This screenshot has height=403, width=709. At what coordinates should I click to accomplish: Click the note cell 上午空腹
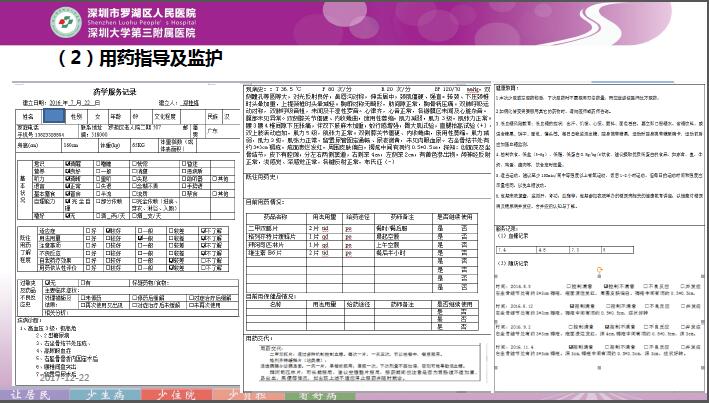click(x=388, y=245)
